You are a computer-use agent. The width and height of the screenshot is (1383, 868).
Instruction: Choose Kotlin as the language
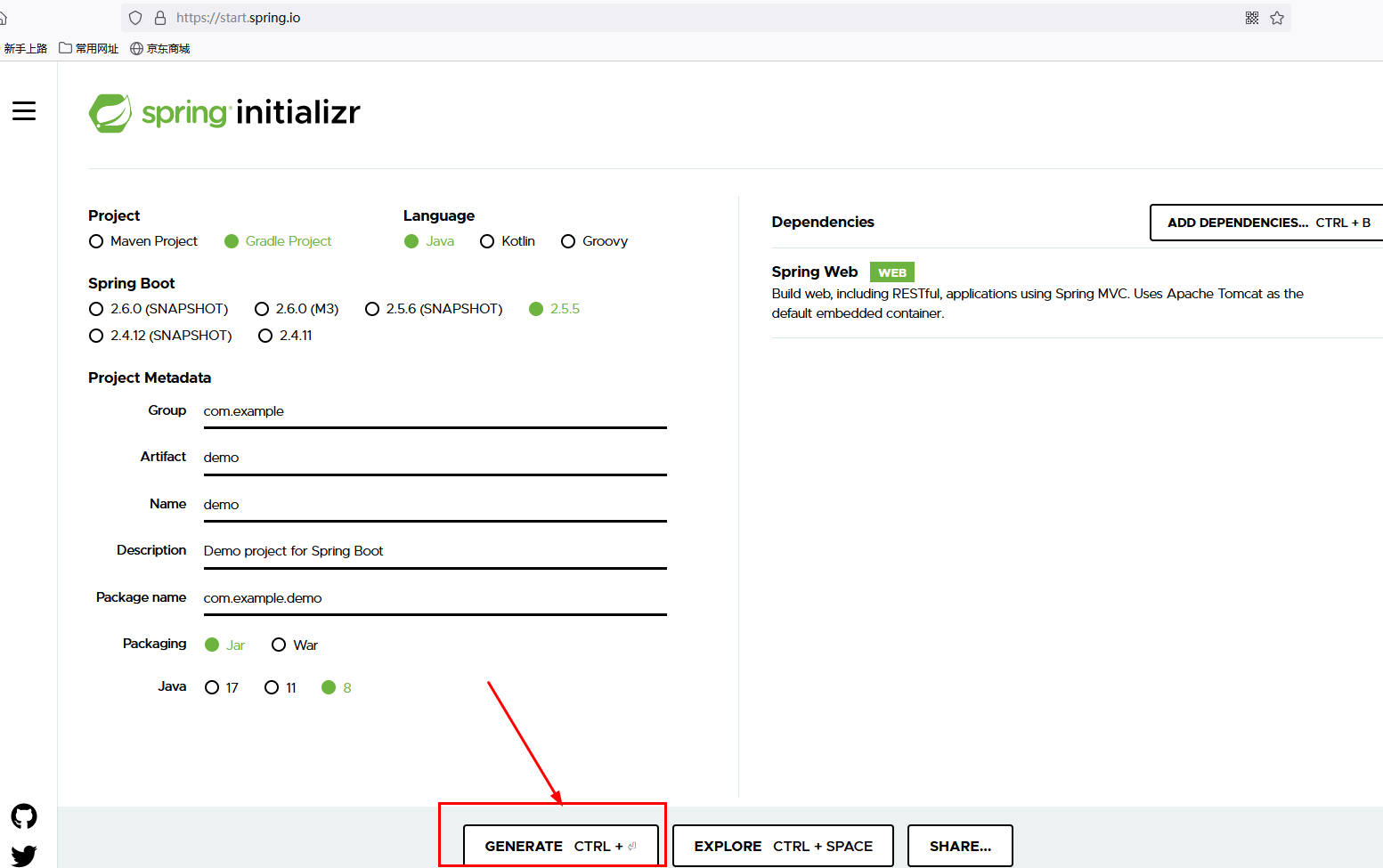click(x=487, y=240)
